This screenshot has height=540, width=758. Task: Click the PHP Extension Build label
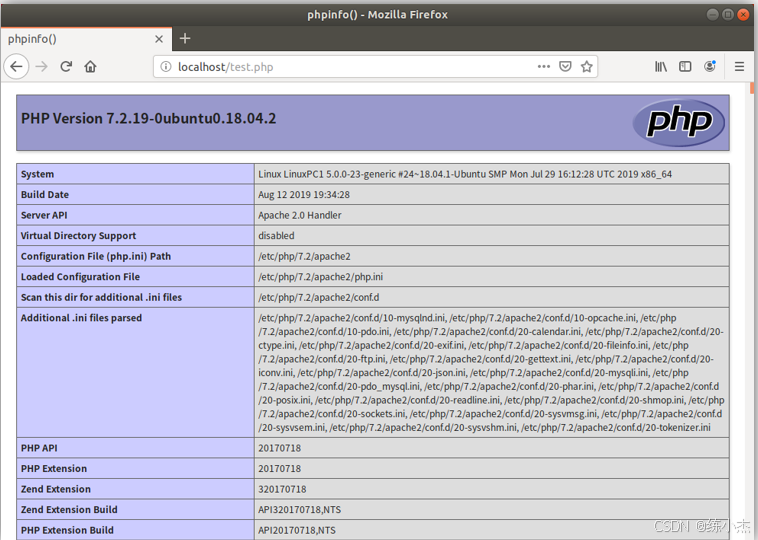(67, 530)
